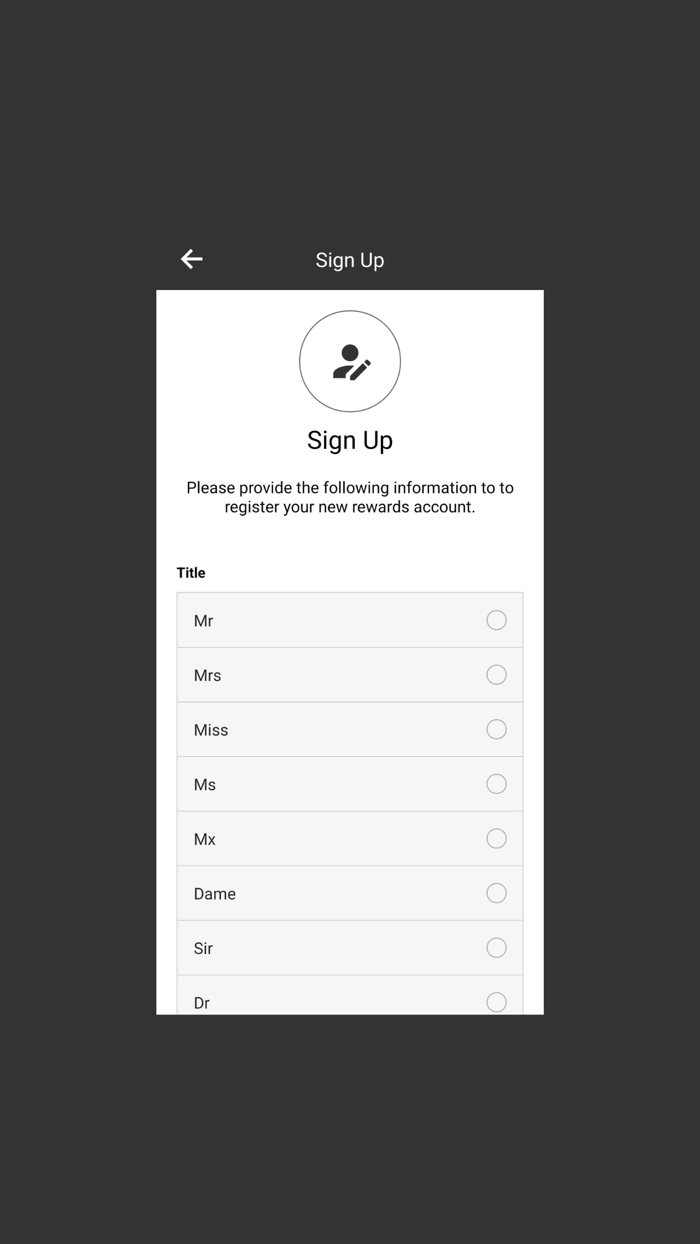Click the user edit profile icon
This screenshot has height=1244, width=700.
[350, 361]
